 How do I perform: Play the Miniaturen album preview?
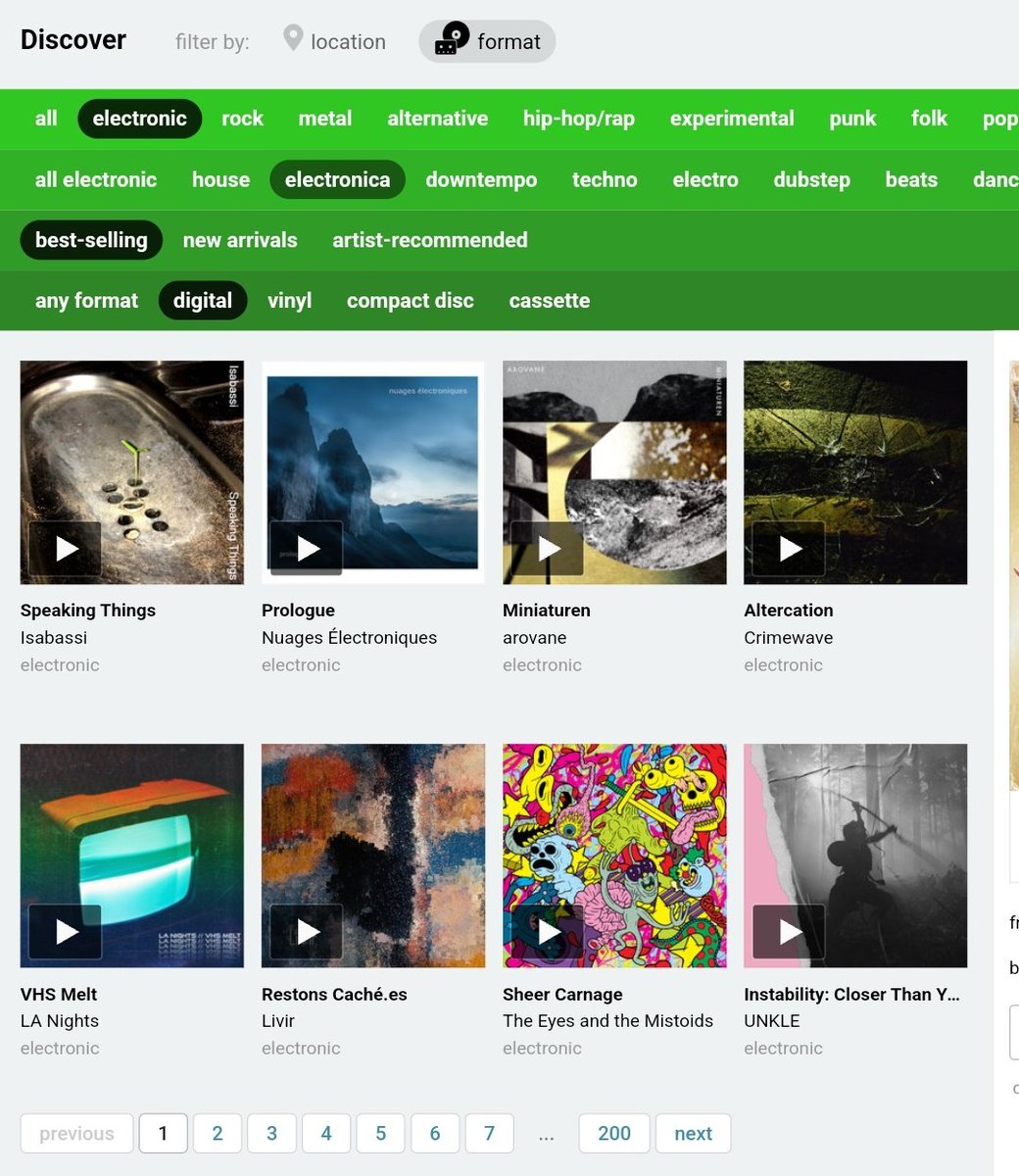547,548
